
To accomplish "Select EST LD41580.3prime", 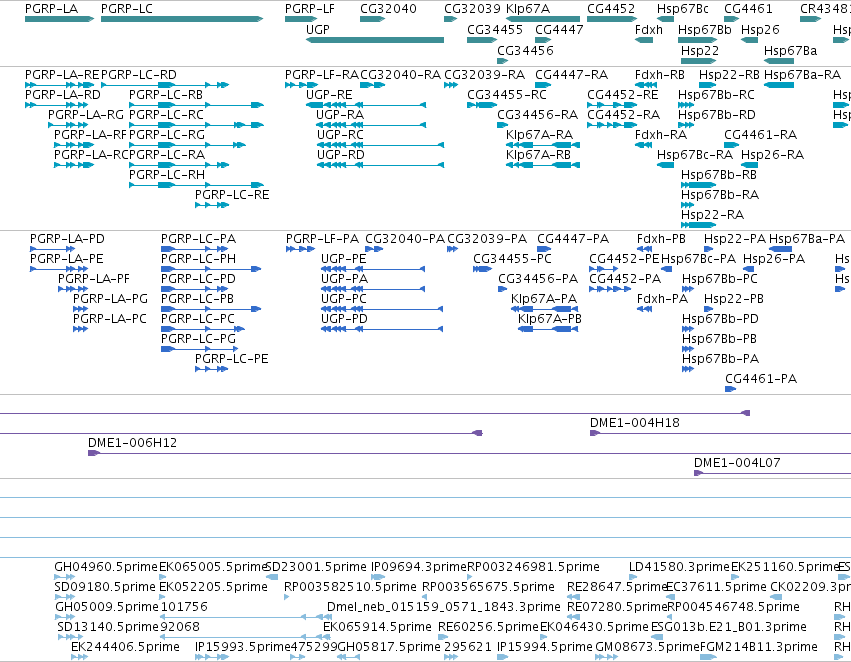I will [632, 577].
